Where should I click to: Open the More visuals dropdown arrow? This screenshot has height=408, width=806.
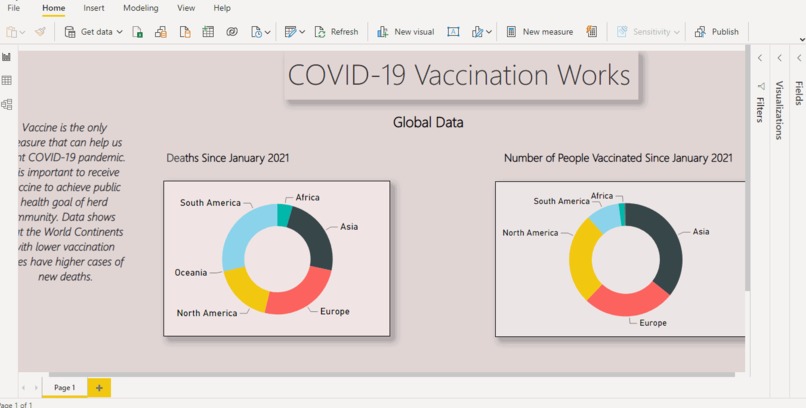click(x=489, y=32)
